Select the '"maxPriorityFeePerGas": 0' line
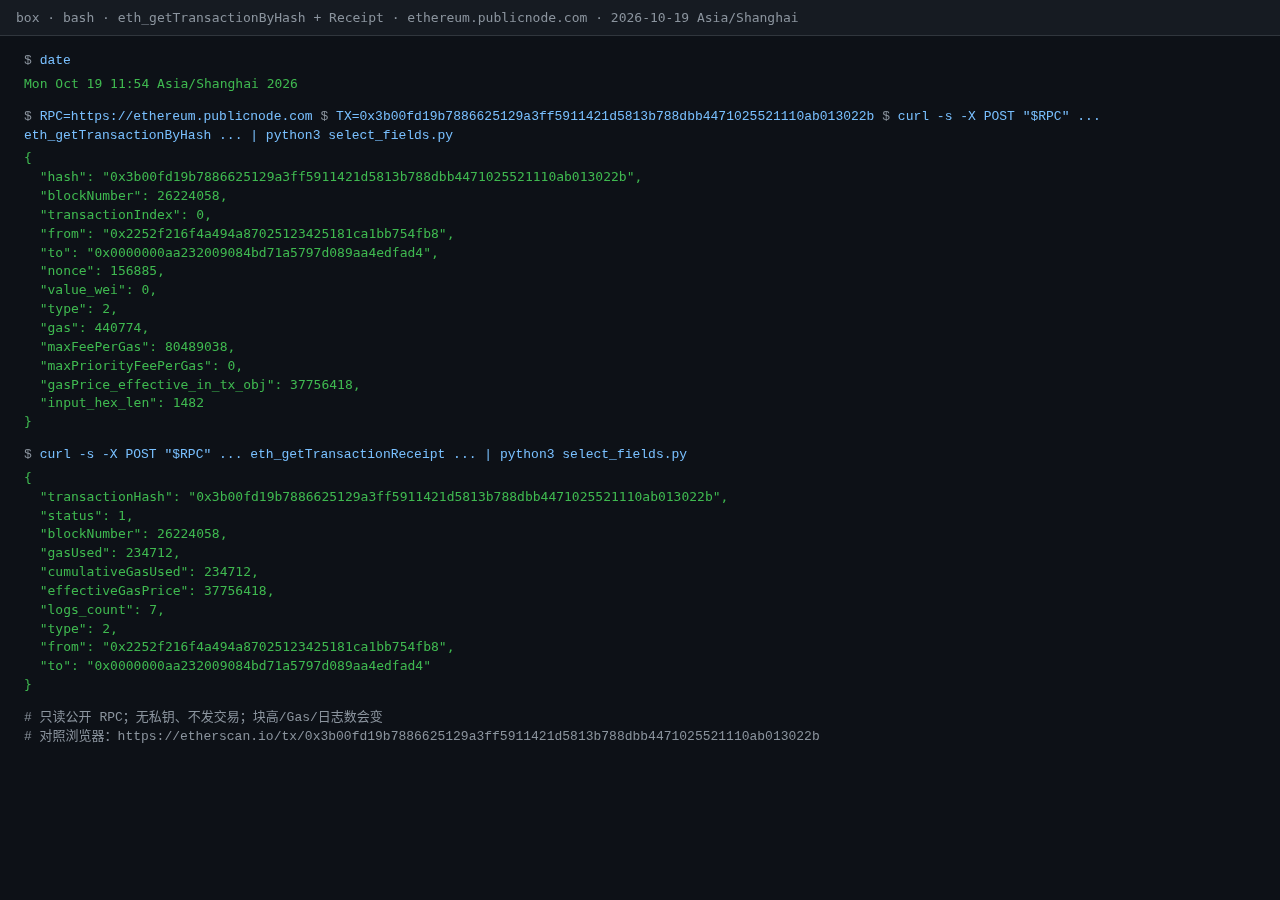This screenshot has height=900, width=1280. coord(142,366)
